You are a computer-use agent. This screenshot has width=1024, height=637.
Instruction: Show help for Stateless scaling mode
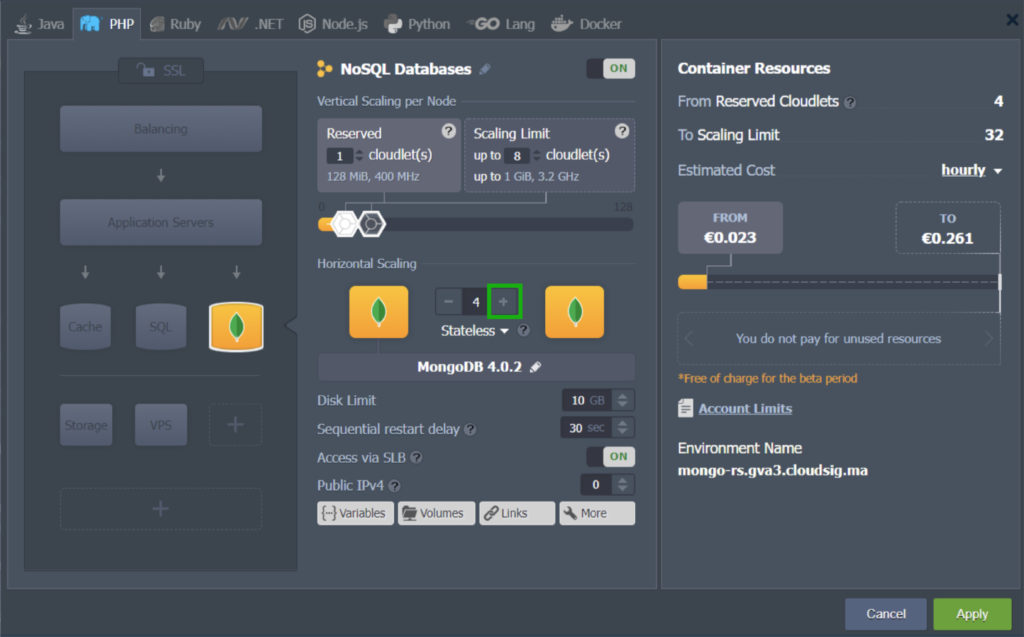(x=523, y=331)
